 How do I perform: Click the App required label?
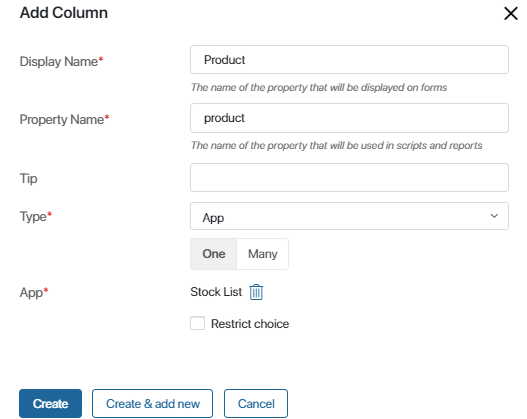point(34,292)
